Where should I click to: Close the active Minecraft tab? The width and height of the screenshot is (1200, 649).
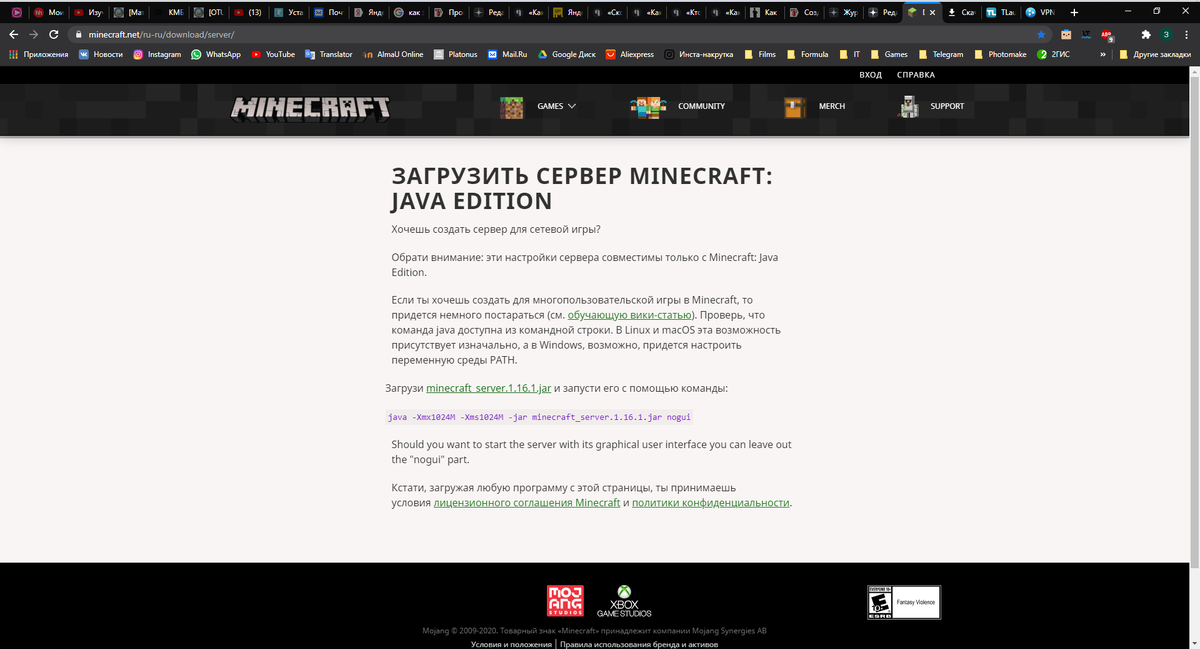click(934, 12)
